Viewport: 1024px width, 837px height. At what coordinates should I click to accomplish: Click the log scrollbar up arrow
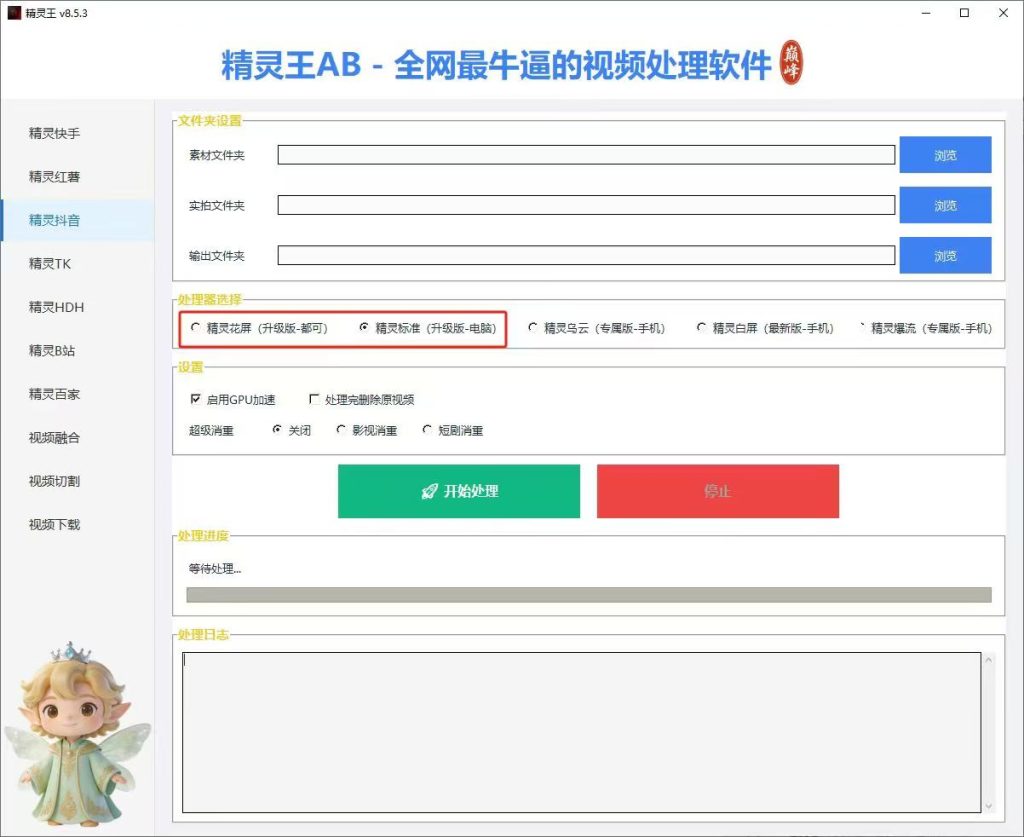[989, 660]
